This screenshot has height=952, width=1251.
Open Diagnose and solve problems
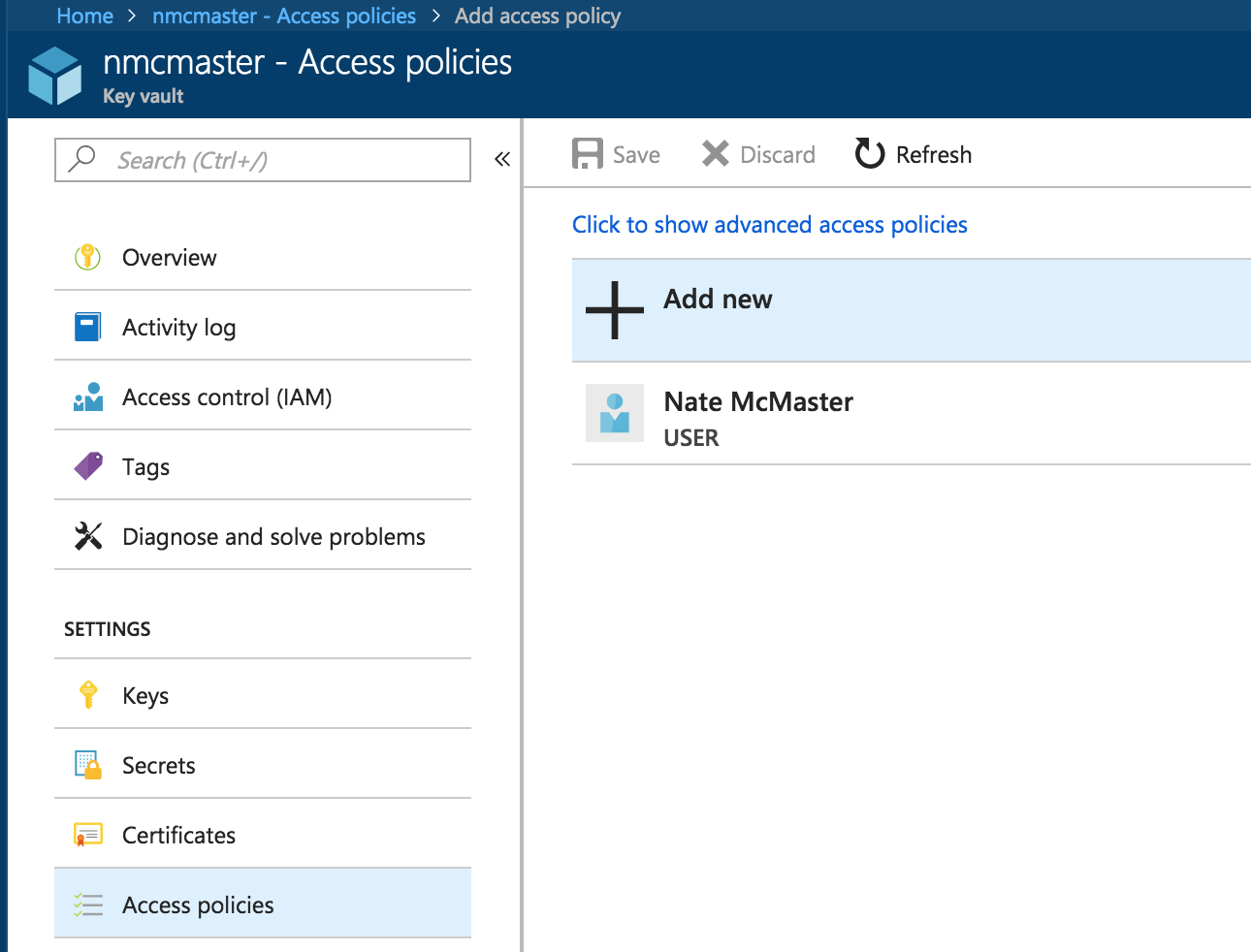click(263, 536)
